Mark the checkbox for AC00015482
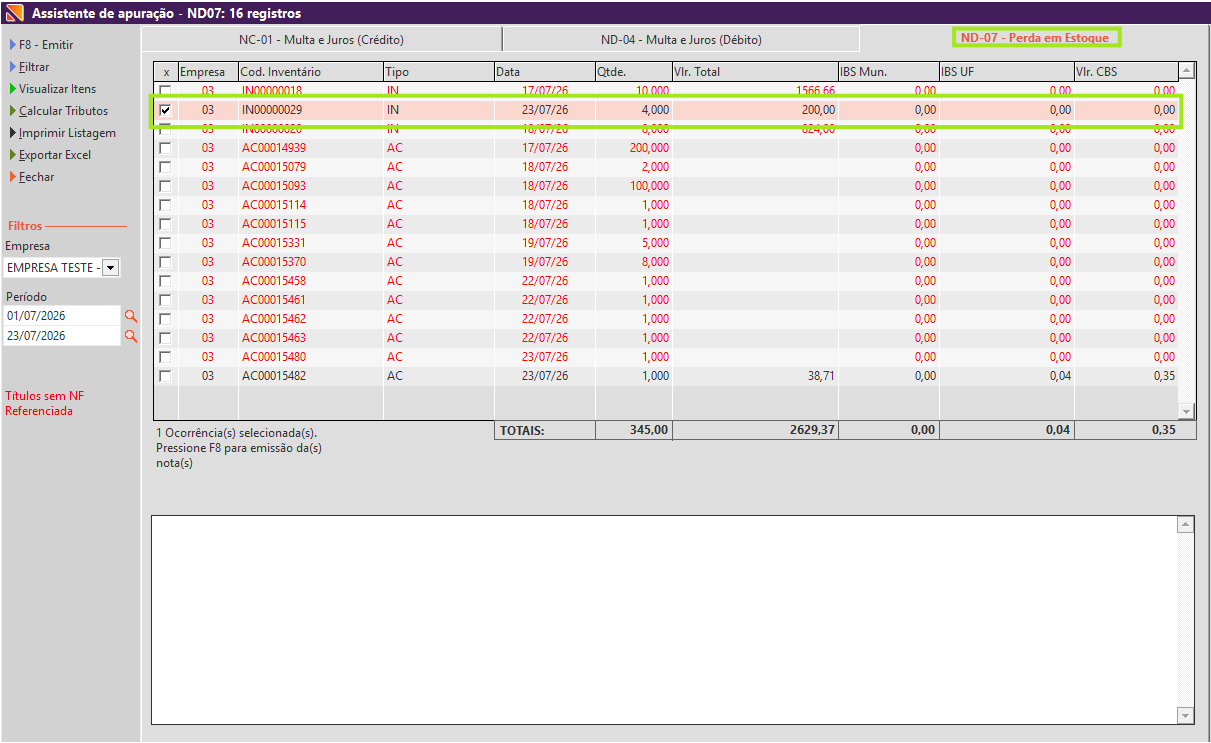 (x=165, y=376)
